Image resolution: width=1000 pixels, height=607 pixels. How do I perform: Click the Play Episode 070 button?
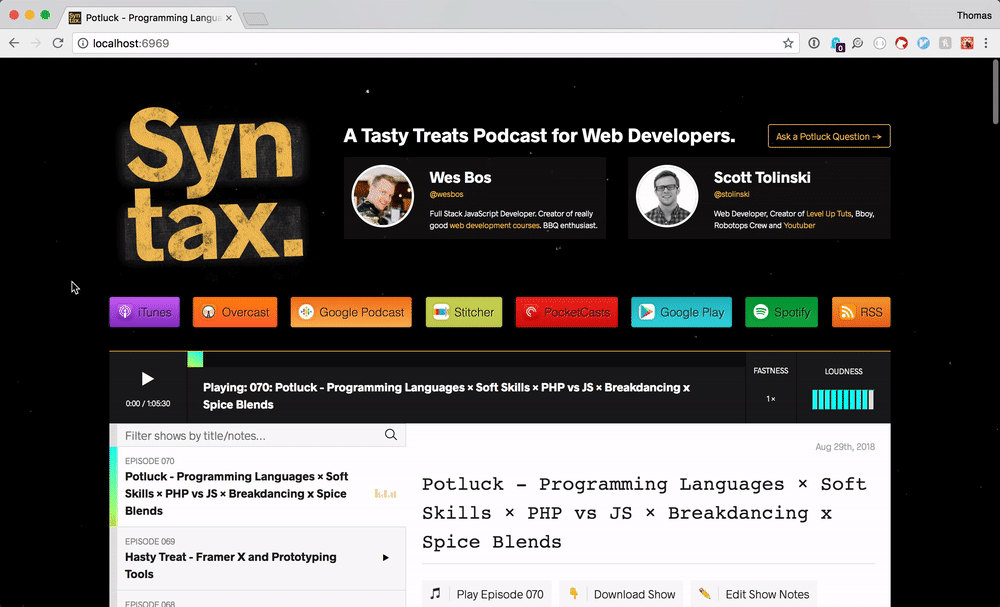click(x=488, y=594)
